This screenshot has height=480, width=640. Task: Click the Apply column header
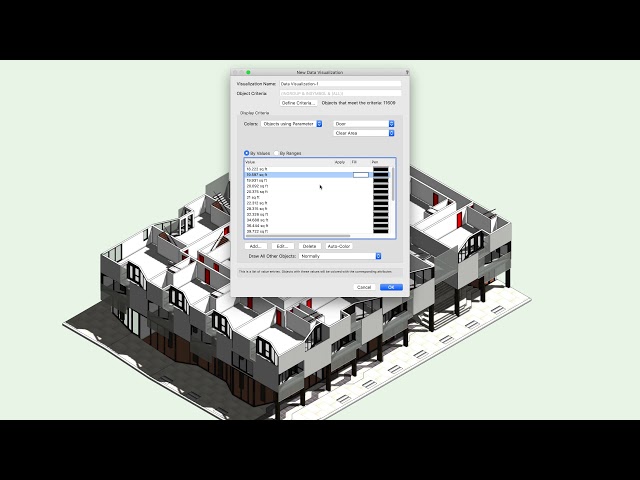[x=340, y=162]
